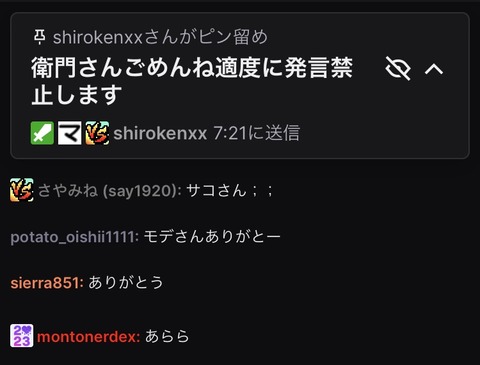This screenshot has width=480, height=365.
Task: Click the 2023 badge beside montonerdex
Action: click(x=22, y=336)
